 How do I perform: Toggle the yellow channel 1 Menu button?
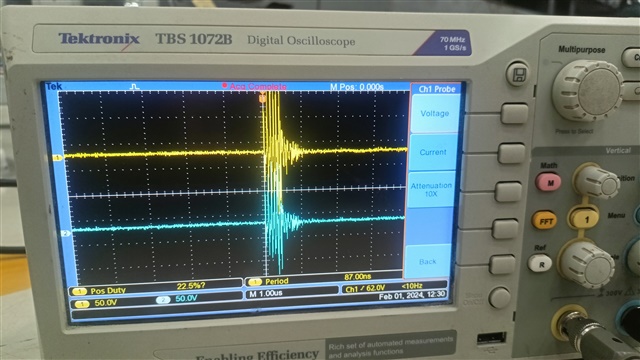583,218
